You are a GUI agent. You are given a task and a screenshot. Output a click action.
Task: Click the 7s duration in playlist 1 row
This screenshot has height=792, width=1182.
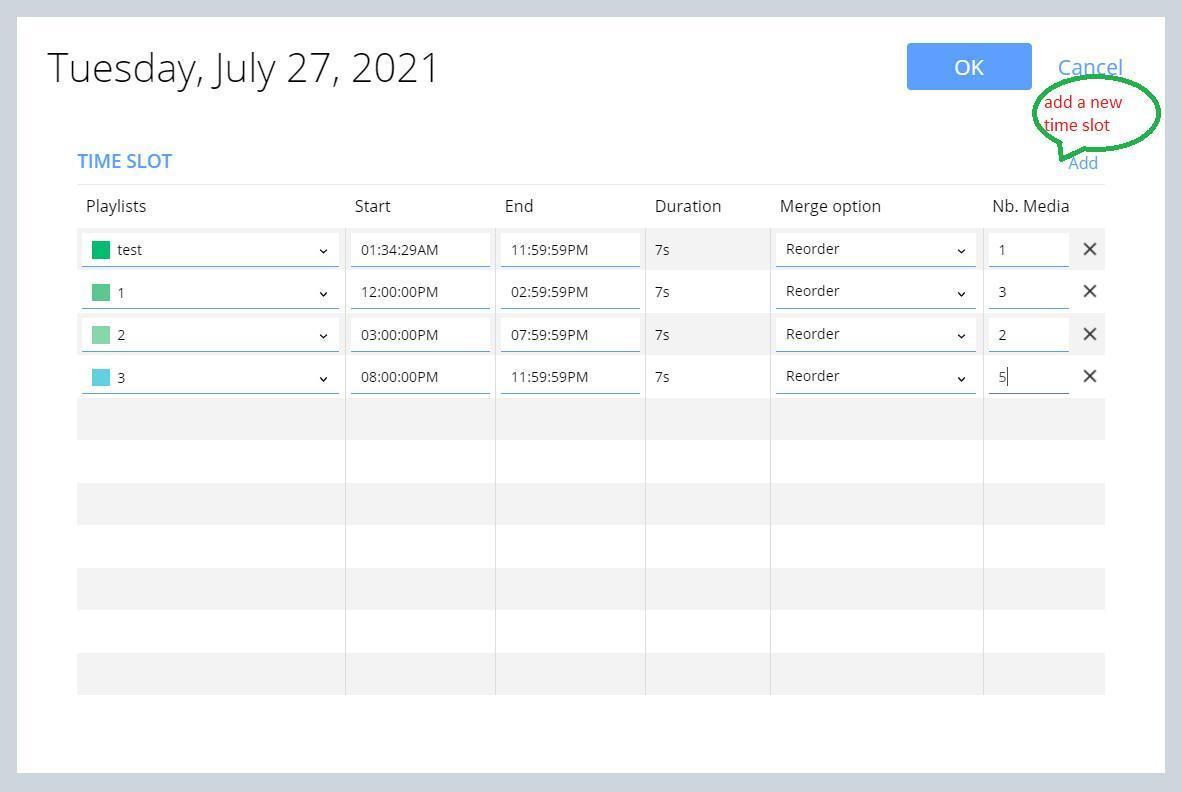tap(662, 292)
